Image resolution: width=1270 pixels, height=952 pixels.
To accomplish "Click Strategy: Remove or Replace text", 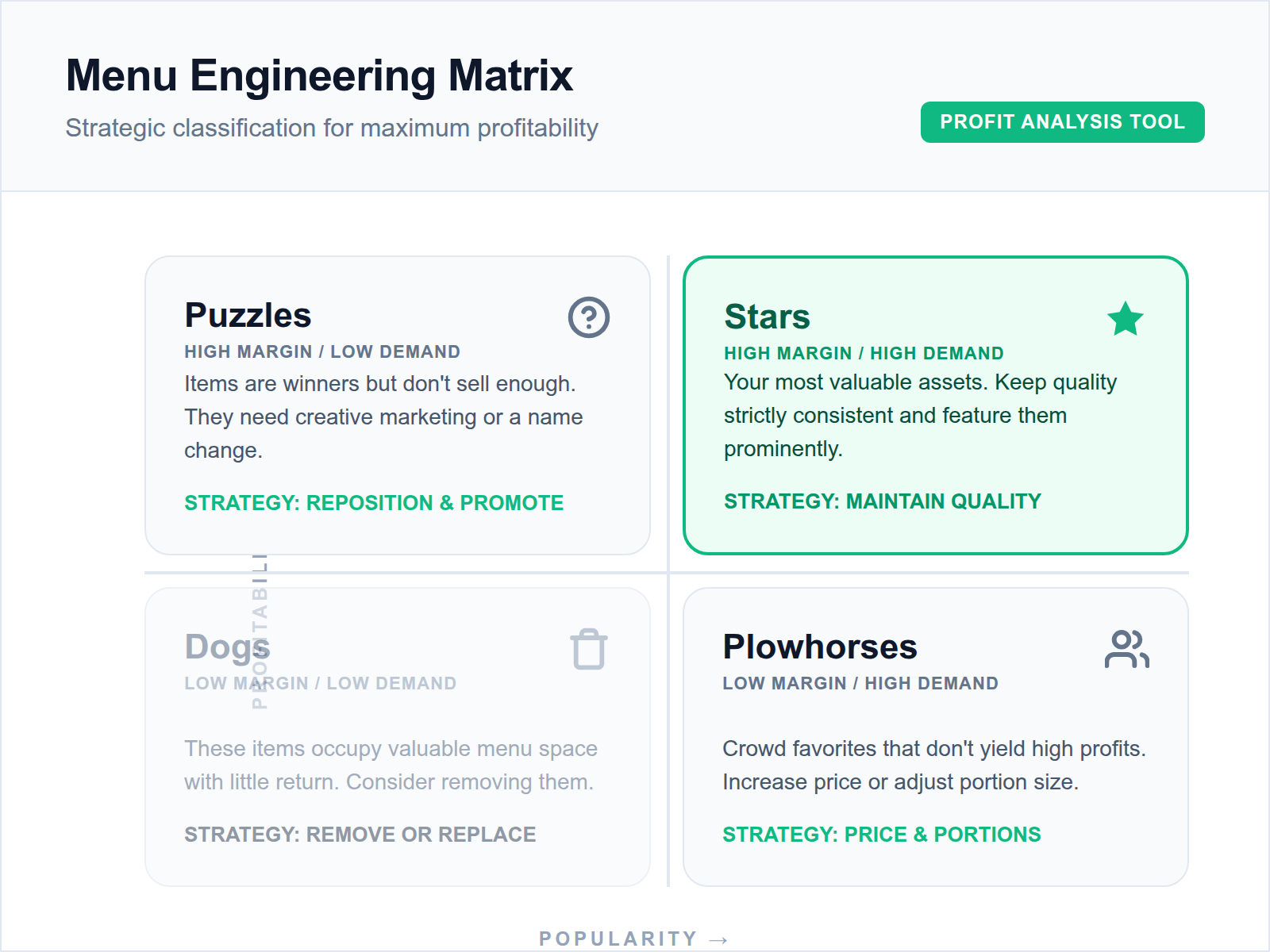I will pos(360,835).
